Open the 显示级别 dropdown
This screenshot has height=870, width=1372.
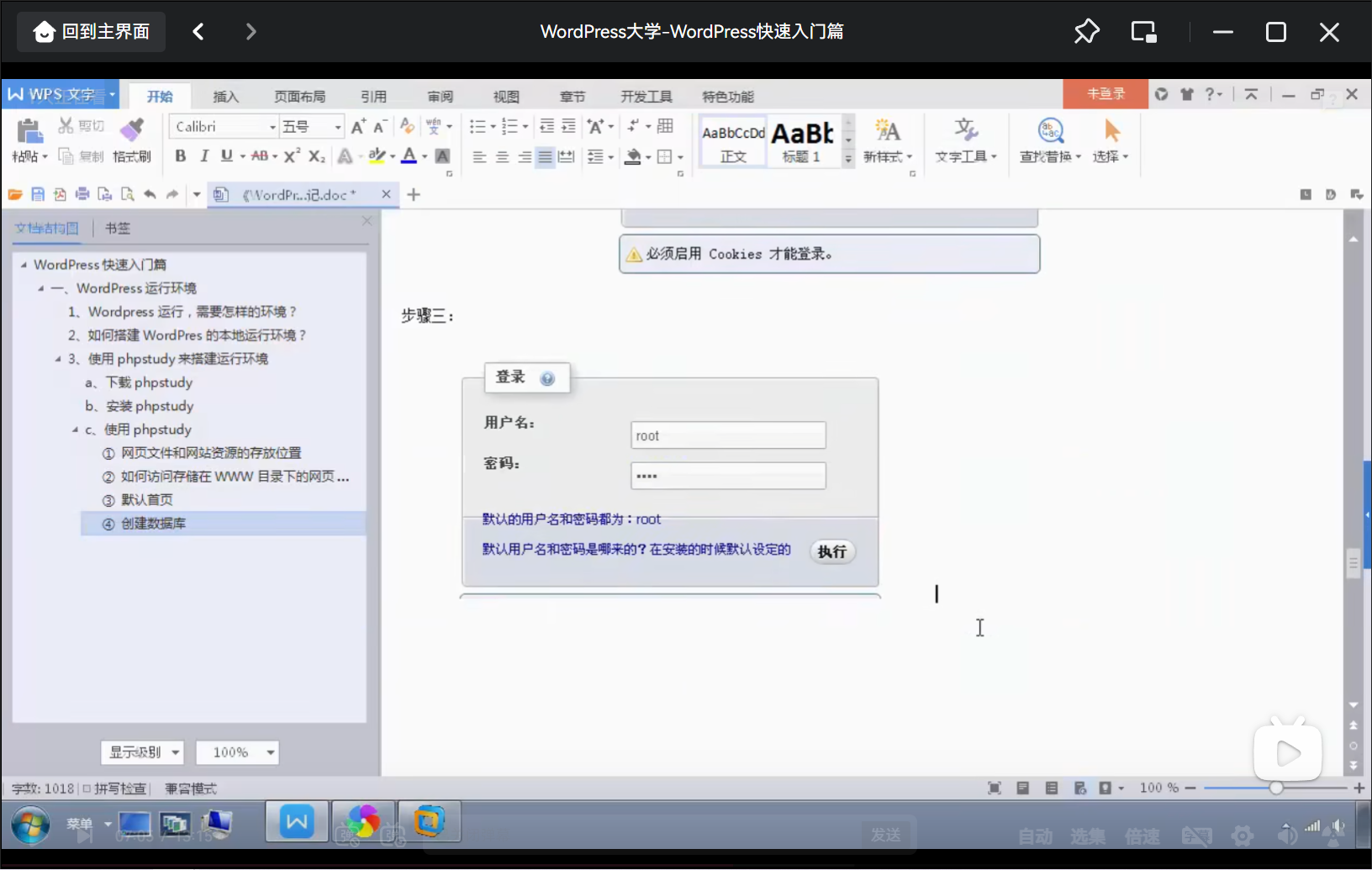click(142, 752)
